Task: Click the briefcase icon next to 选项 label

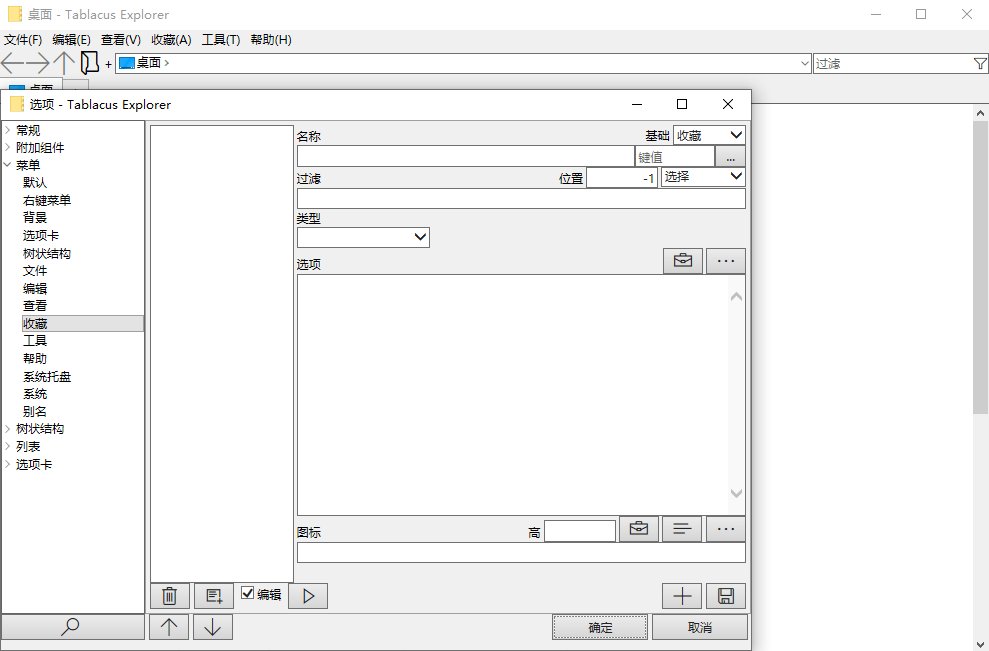Action: [682, 261]
